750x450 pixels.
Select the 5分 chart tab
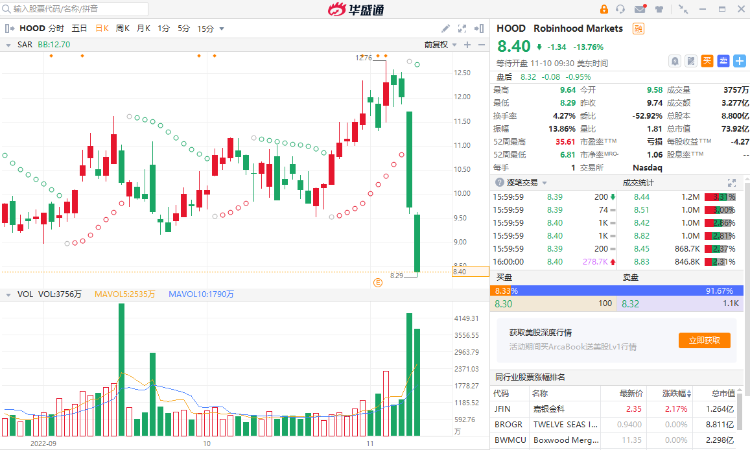coord(184,29)
